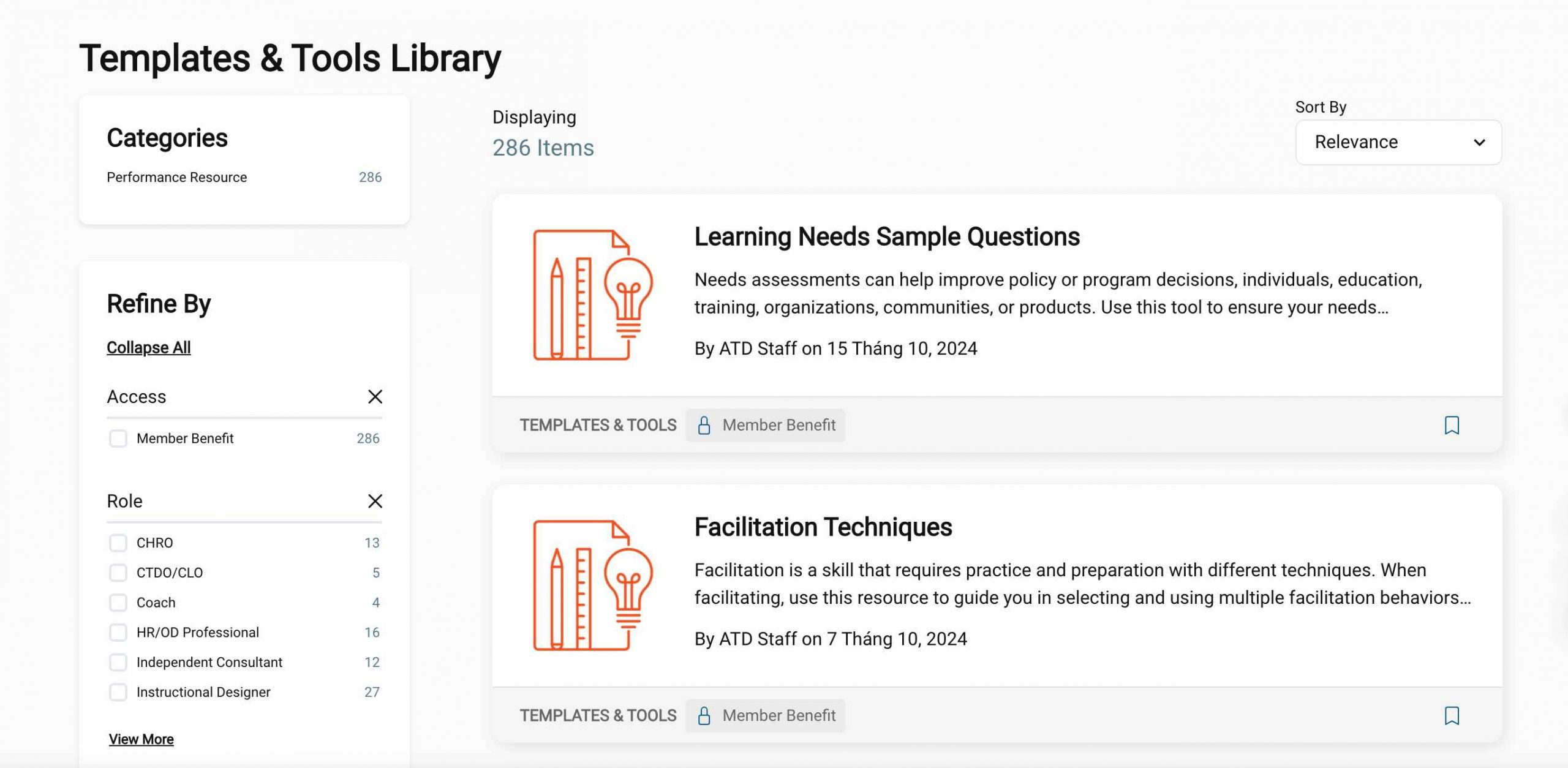Click the Learning Needs Sample Questions thumbnail icon
The height and width of the screenshot is (768, 1568).
[x=592, y=295]
